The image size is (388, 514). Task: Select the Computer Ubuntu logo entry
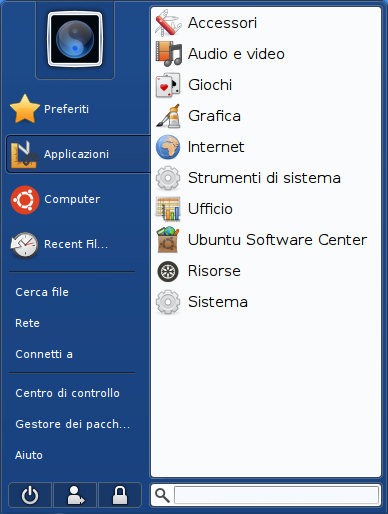56,199
